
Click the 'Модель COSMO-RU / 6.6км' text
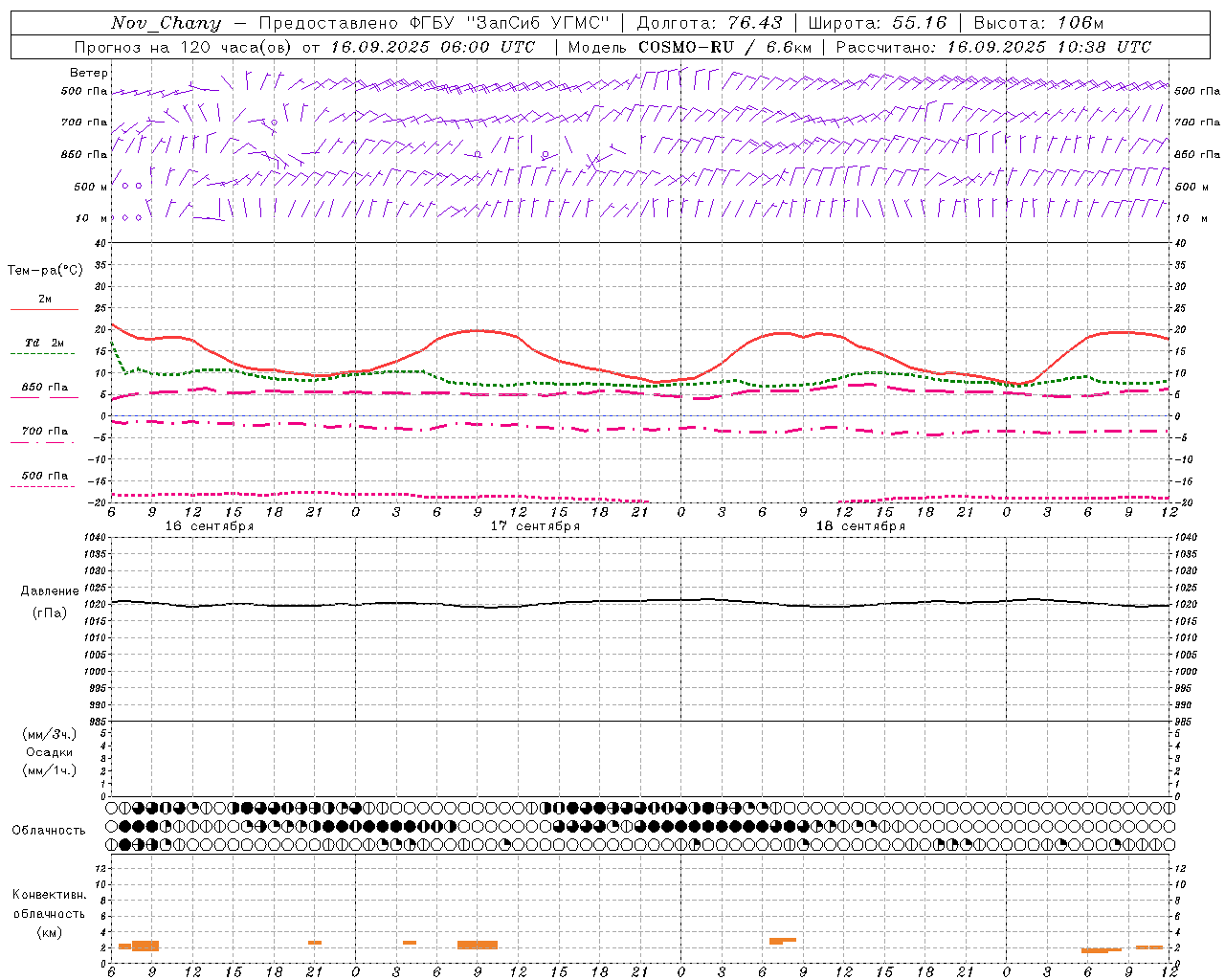point(690,47)
